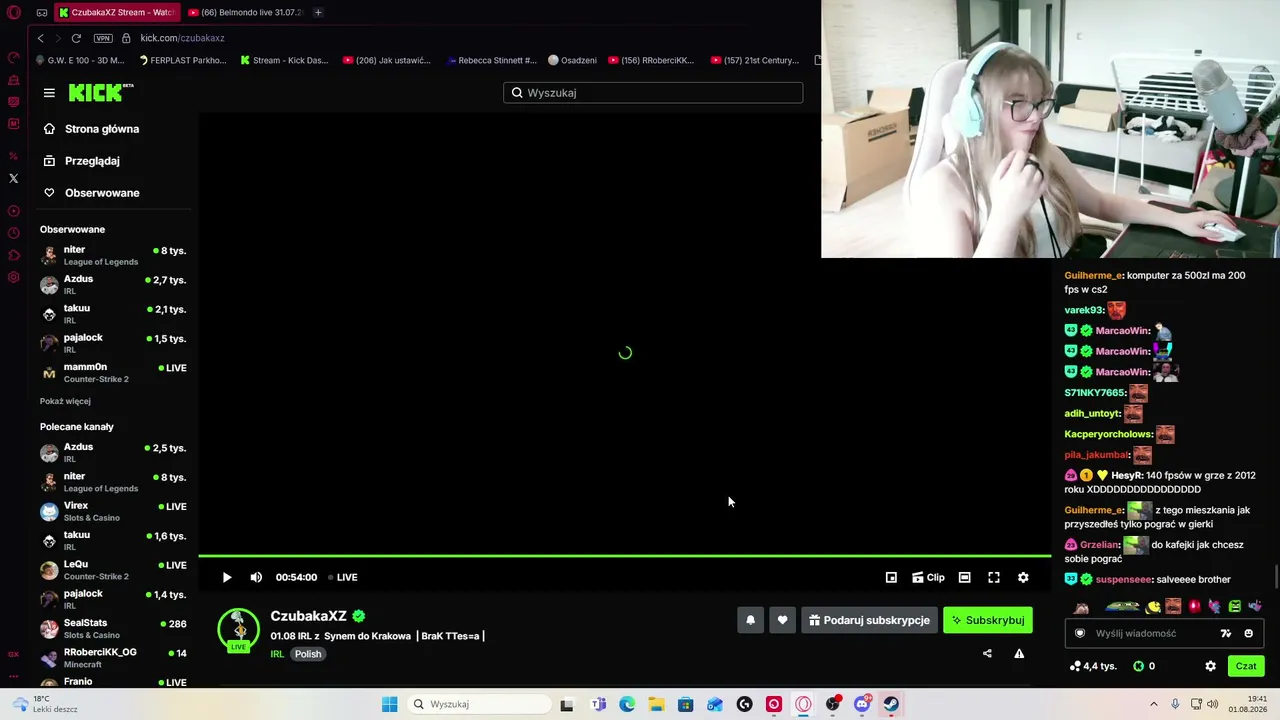1280x720 pixels.
Task: Toggle notifications bell for CzubakaXZ
Action: (x=750, y=620)
